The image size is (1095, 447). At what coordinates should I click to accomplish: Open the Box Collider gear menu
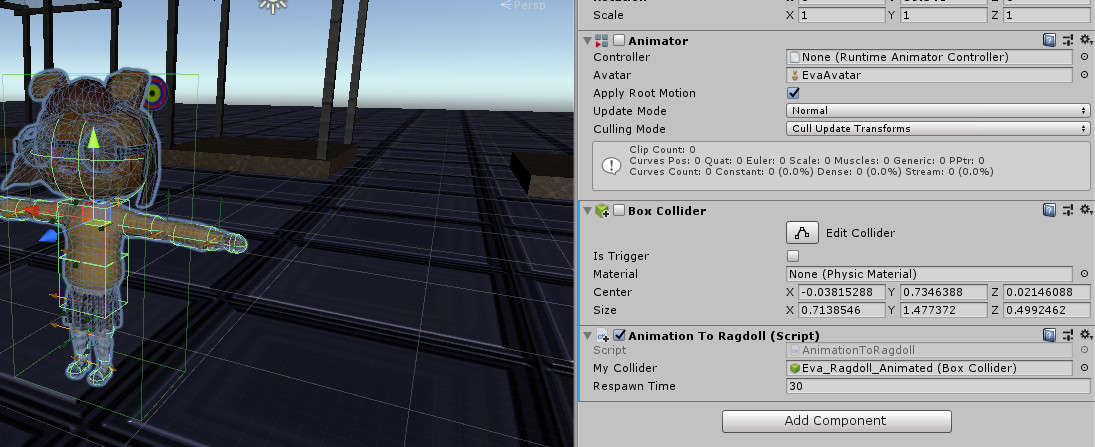(1084, 211)
